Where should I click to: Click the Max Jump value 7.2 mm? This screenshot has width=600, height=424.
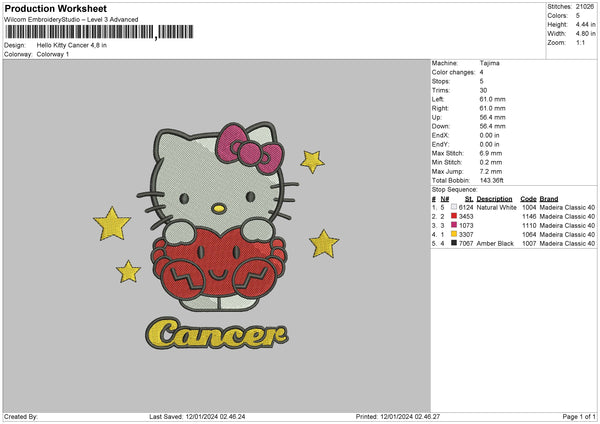(x=491, y=171)
